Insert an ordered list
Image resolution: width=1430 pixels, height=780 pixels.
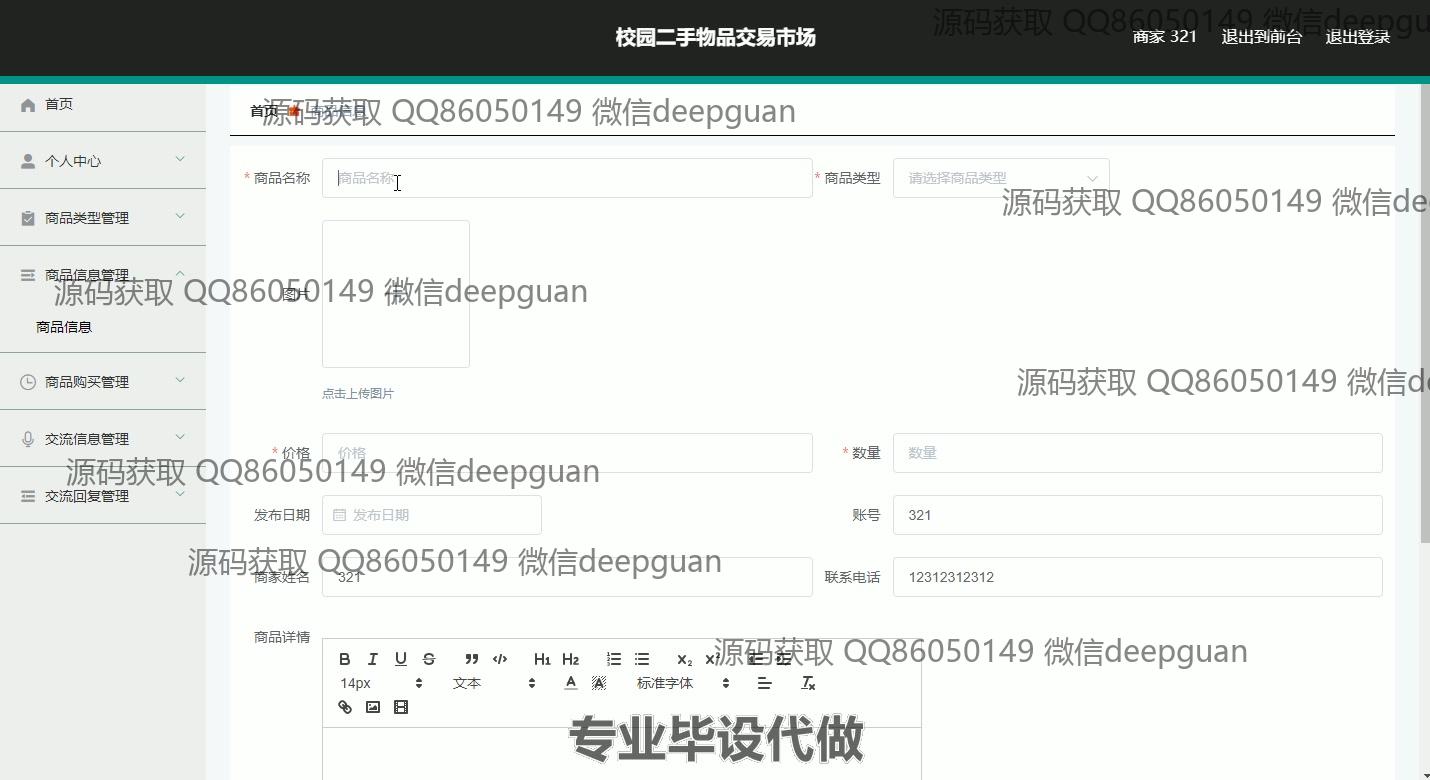point(614,659)
